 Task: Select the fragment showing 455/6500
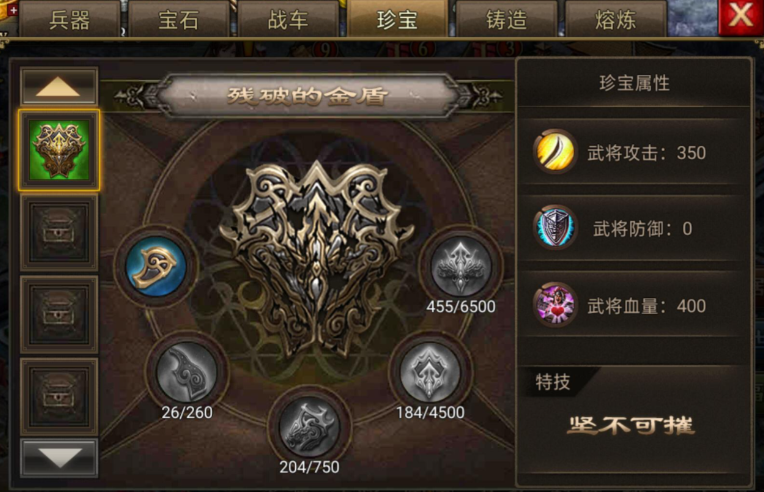(x=461, y=265)
